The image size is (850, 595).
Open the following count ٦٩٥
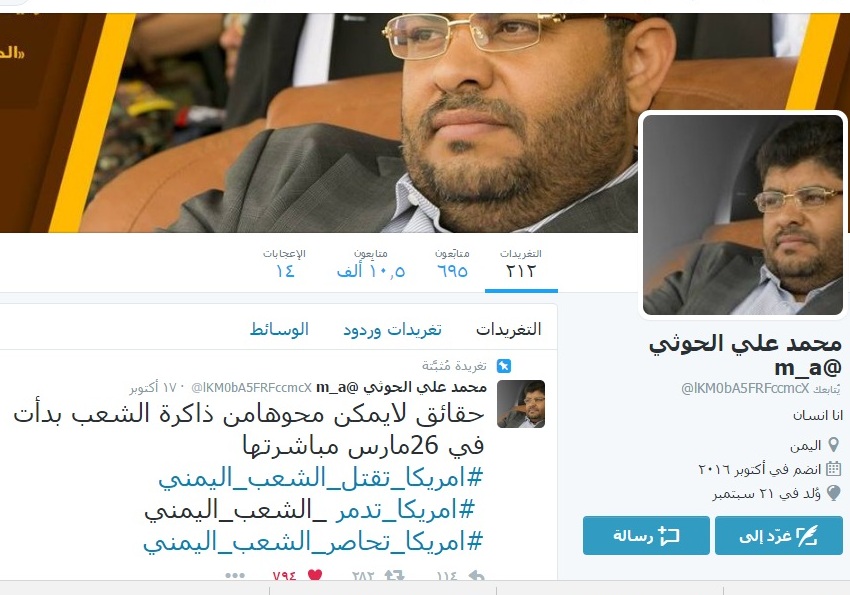pyautogui.click(x=452, y=263)
